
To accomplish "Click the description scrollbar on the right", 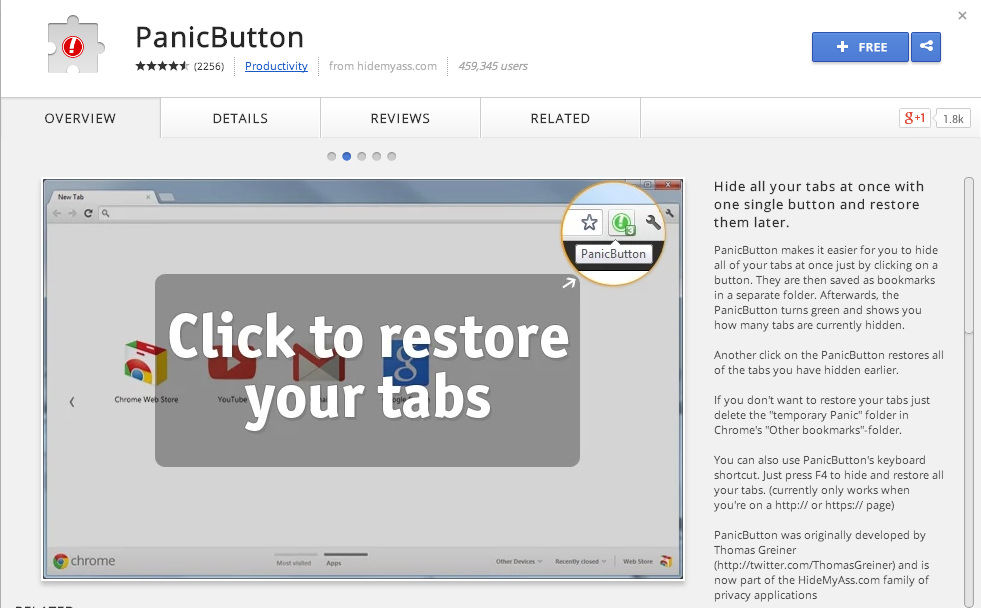I will (x=970, y=255).
